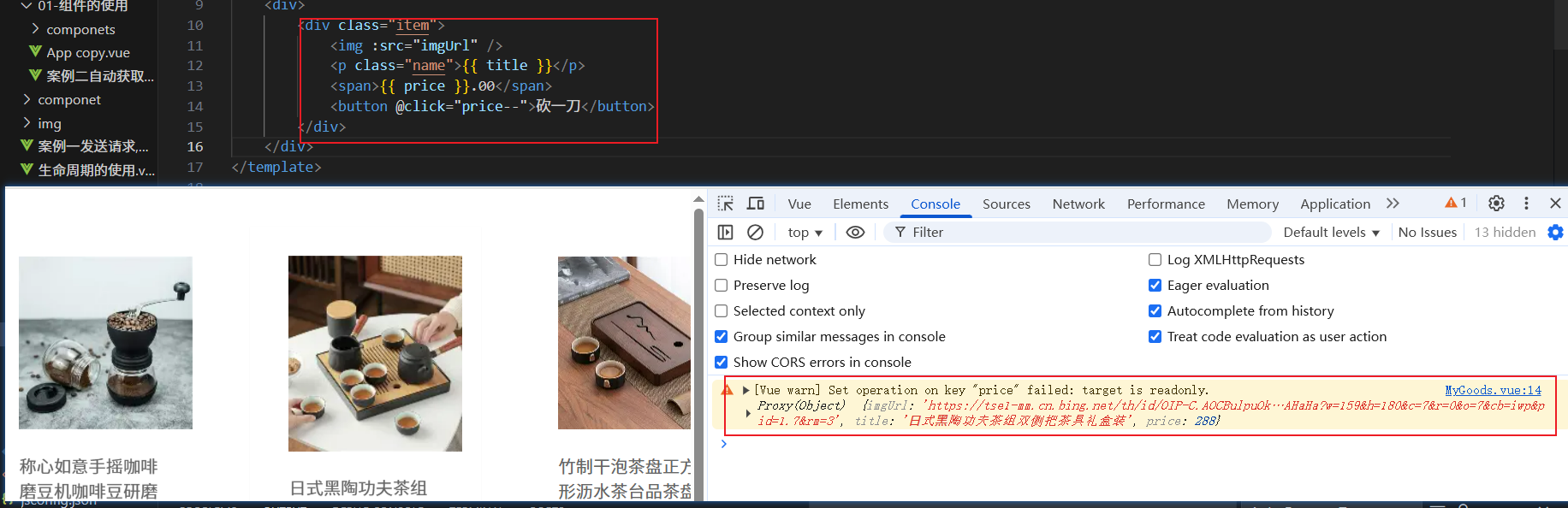Click the warning count indicator
The image size is (1568, 508).
click(x=1456, y=203)
